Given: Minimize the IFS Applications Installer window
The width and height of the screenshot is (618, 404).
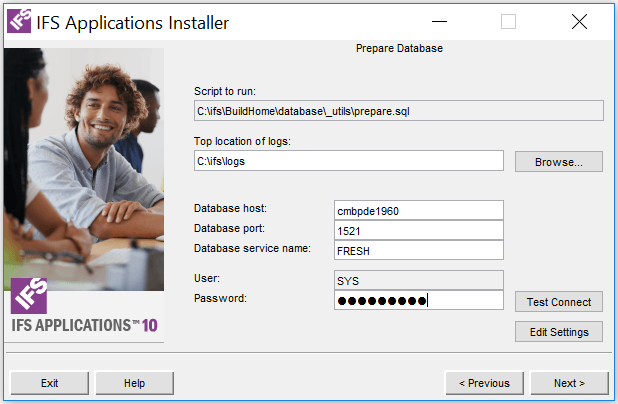Looking at the screenshot, I should (x=438, y=22).
